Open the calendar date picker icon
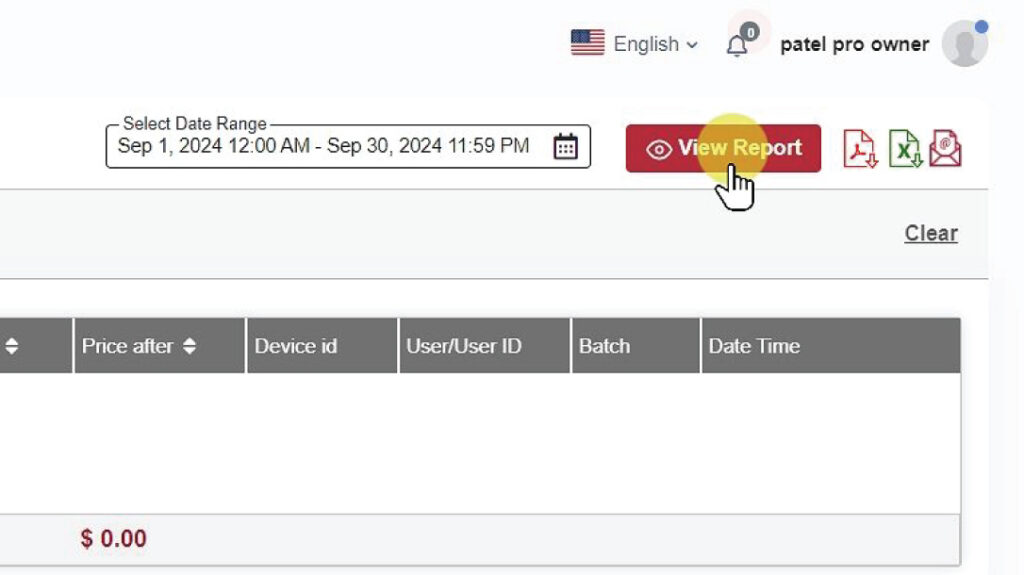1024x575 pixels. point(565,147)
